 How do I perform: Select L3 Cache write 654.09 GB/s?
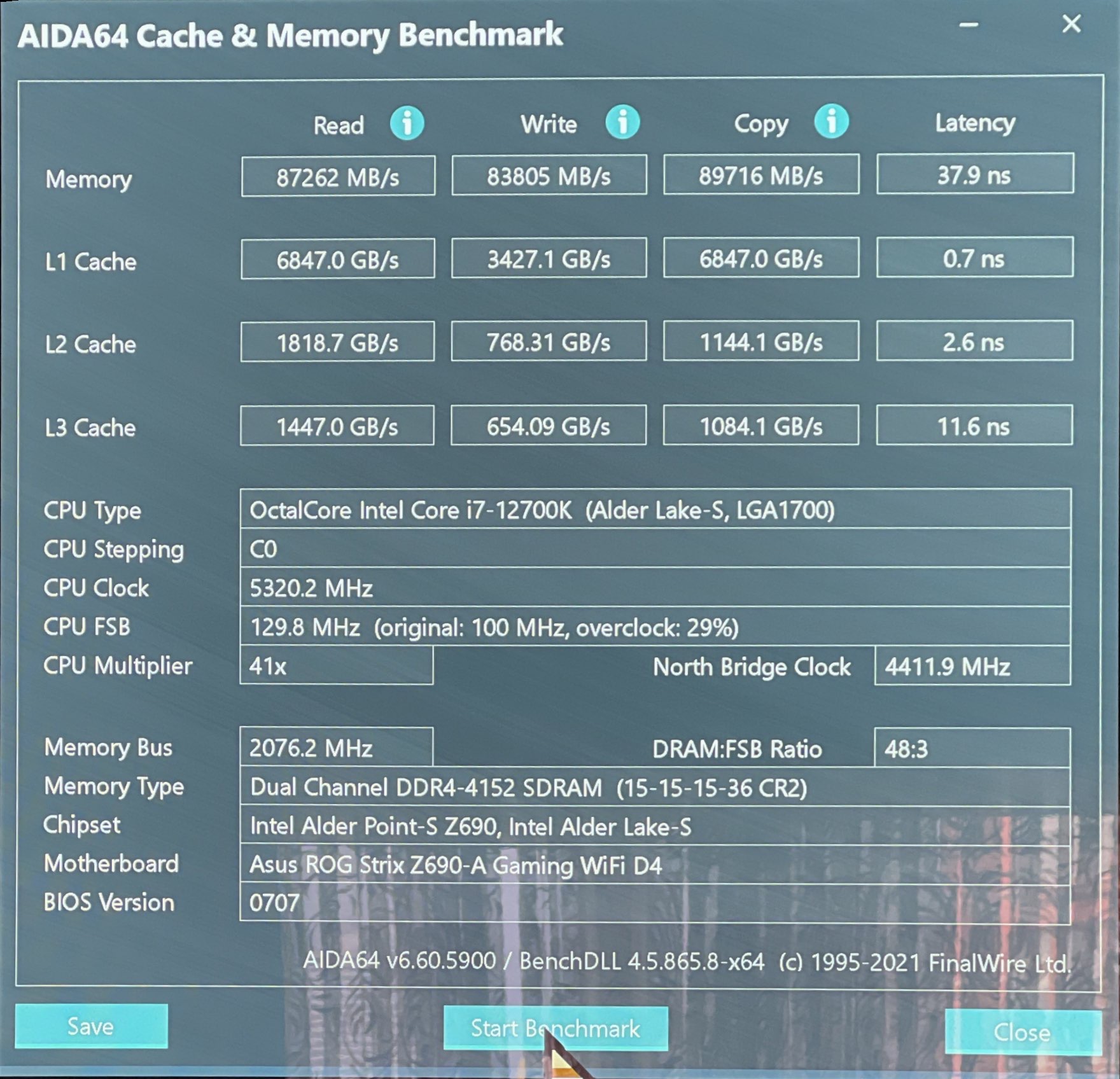click(x=549, y=425)
